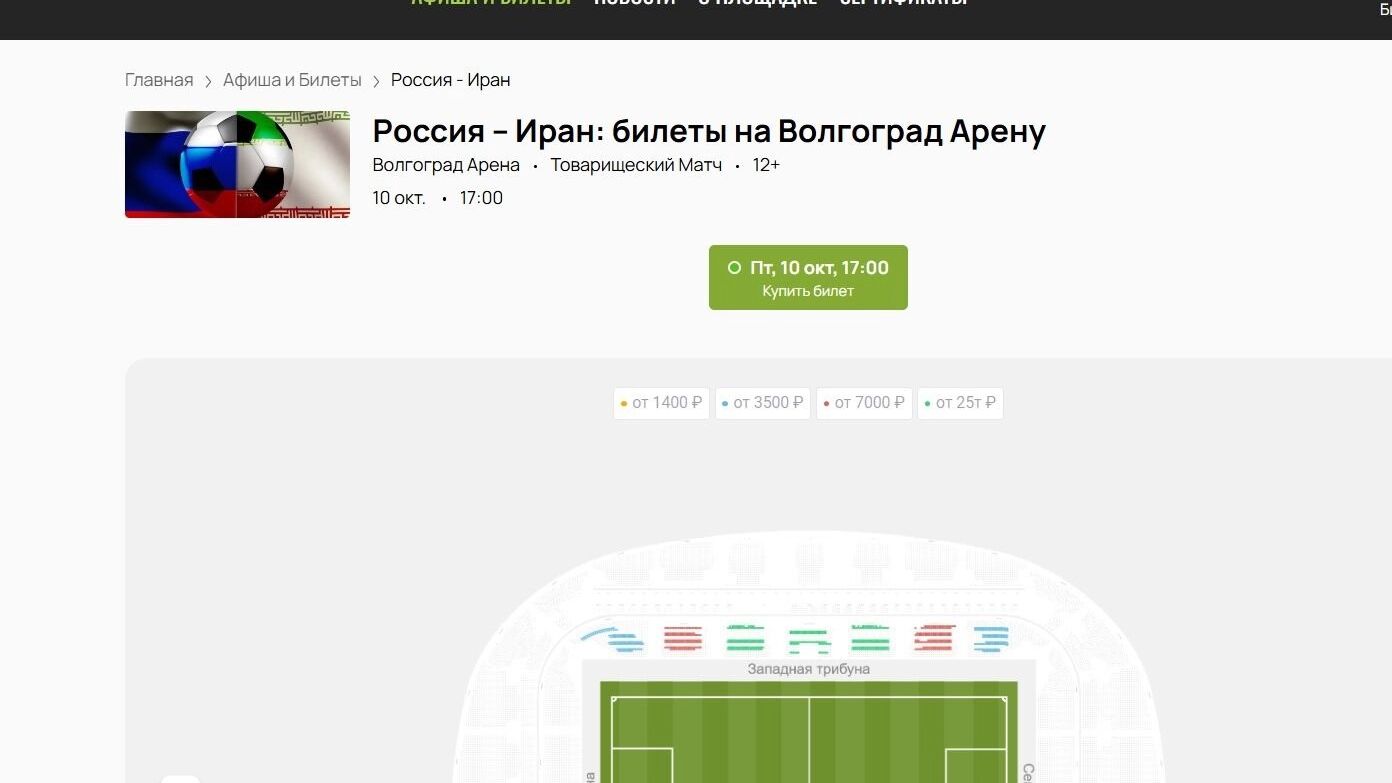Toggle the от 3500 ₽ price filter

[762, 403]
